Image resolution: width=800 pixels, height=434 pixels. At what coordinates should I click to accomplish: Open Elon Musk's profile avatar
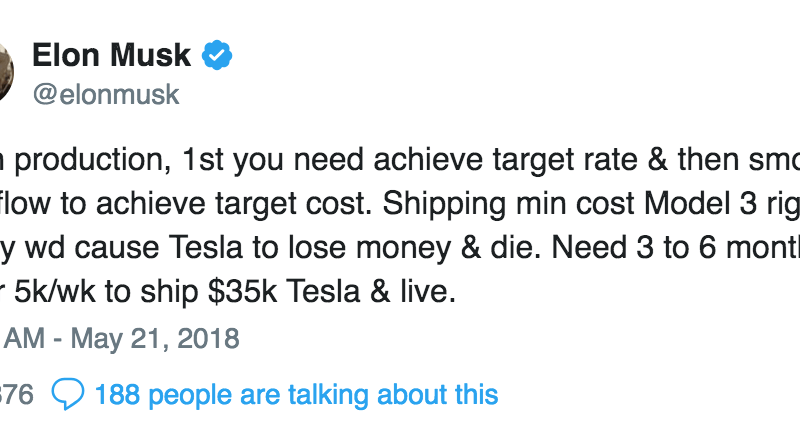[5, 72]
